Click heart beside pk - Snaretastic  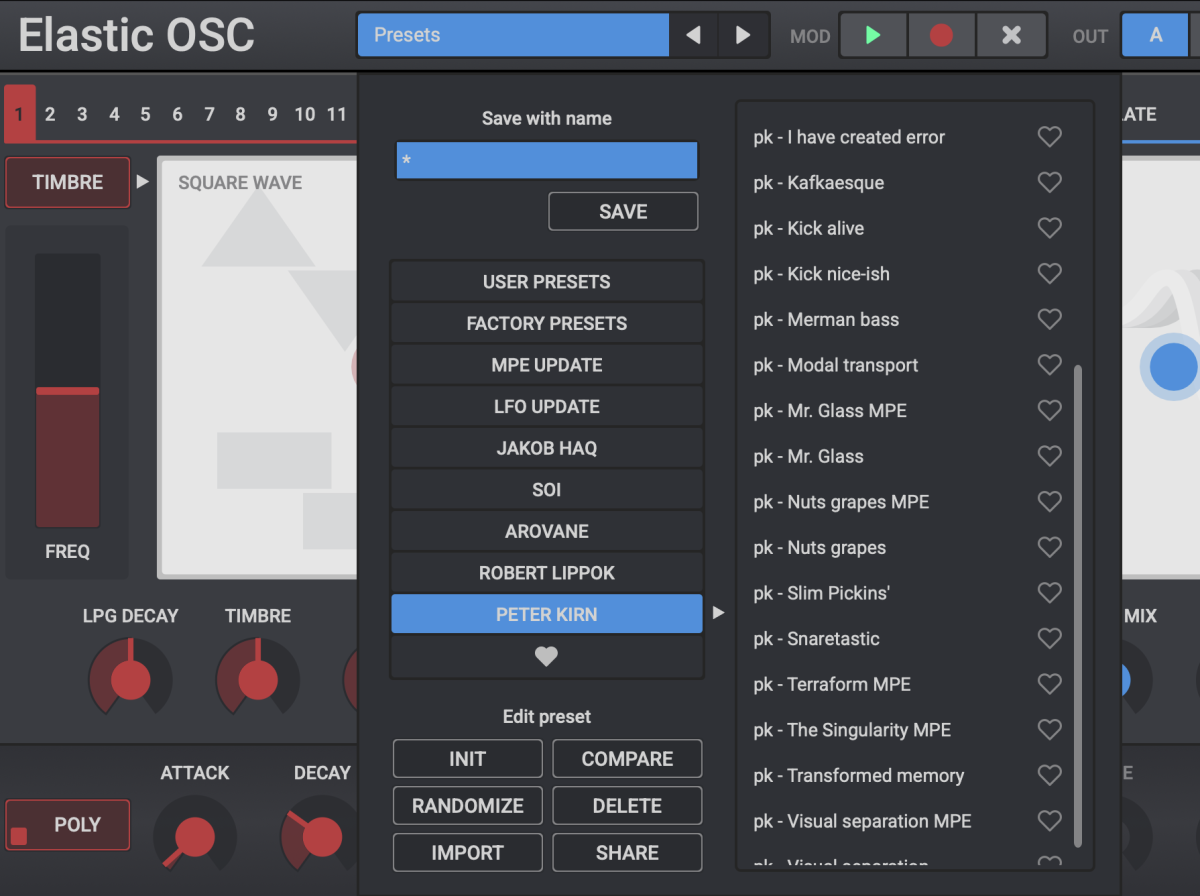tap(1049, 638)
